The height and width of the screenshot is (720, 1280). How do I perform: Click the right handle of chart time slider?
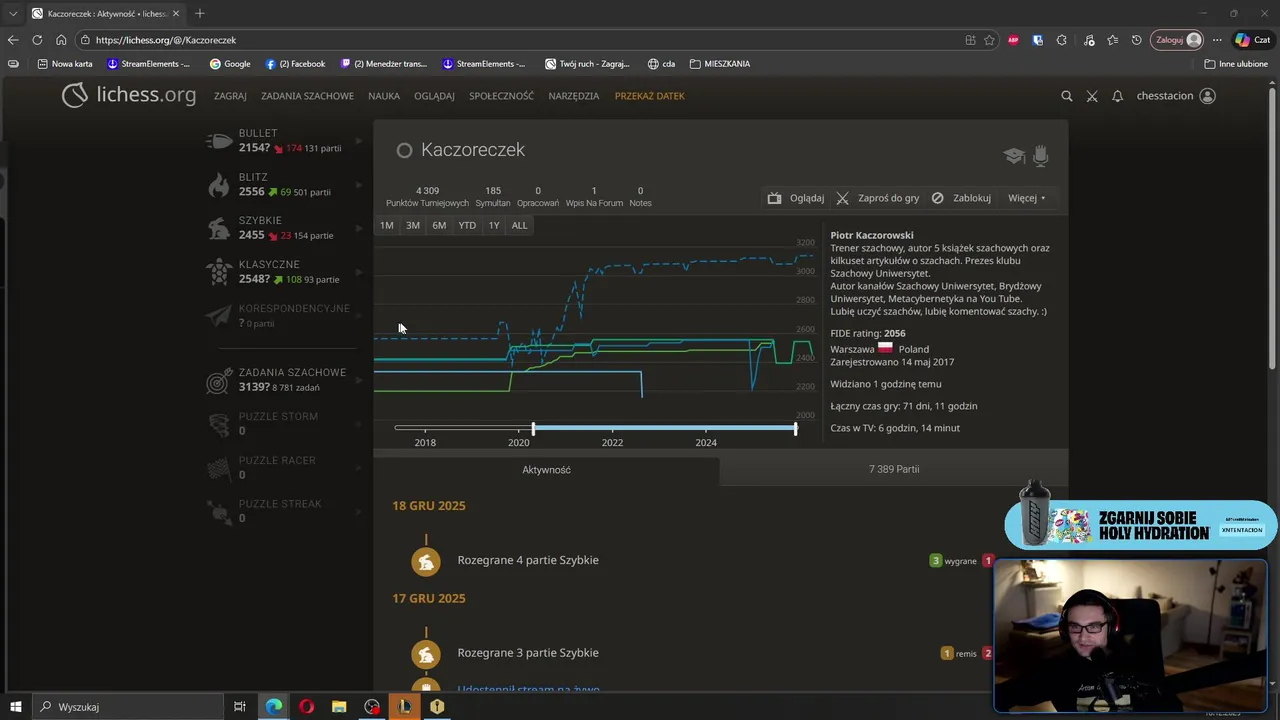[796, 428]
